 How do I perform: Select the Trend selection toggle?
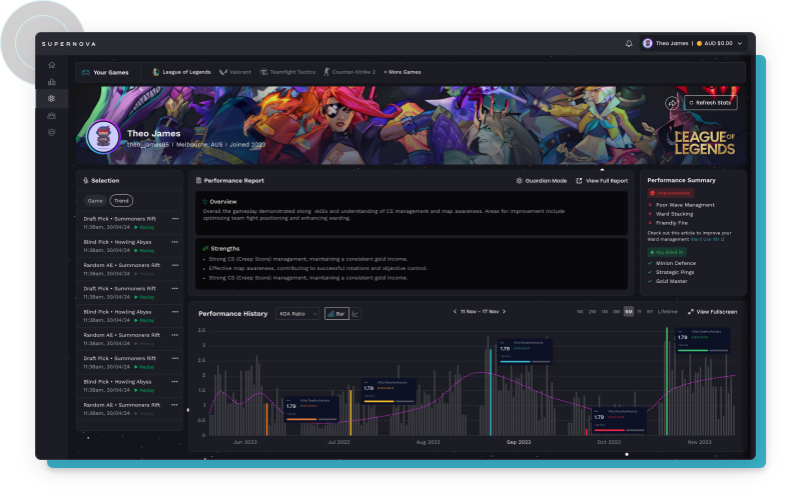[x=121, y=201]
